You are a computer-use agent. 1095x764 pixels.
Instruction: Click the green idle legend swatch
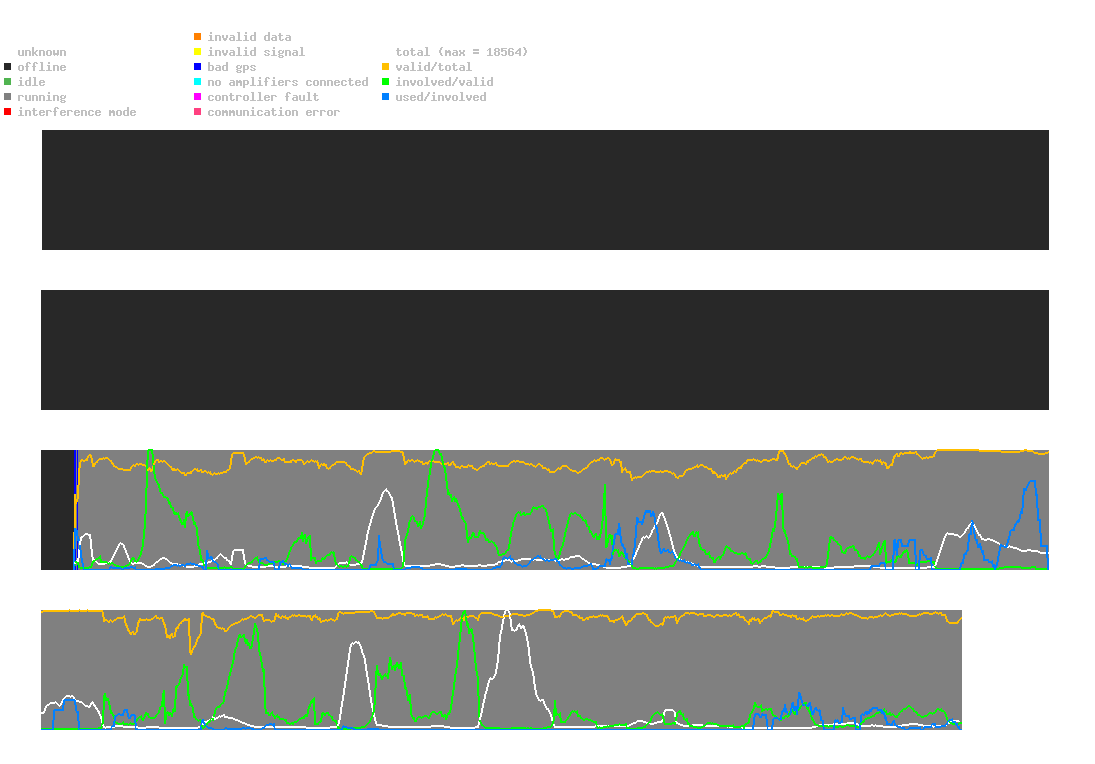click(8, 82)
